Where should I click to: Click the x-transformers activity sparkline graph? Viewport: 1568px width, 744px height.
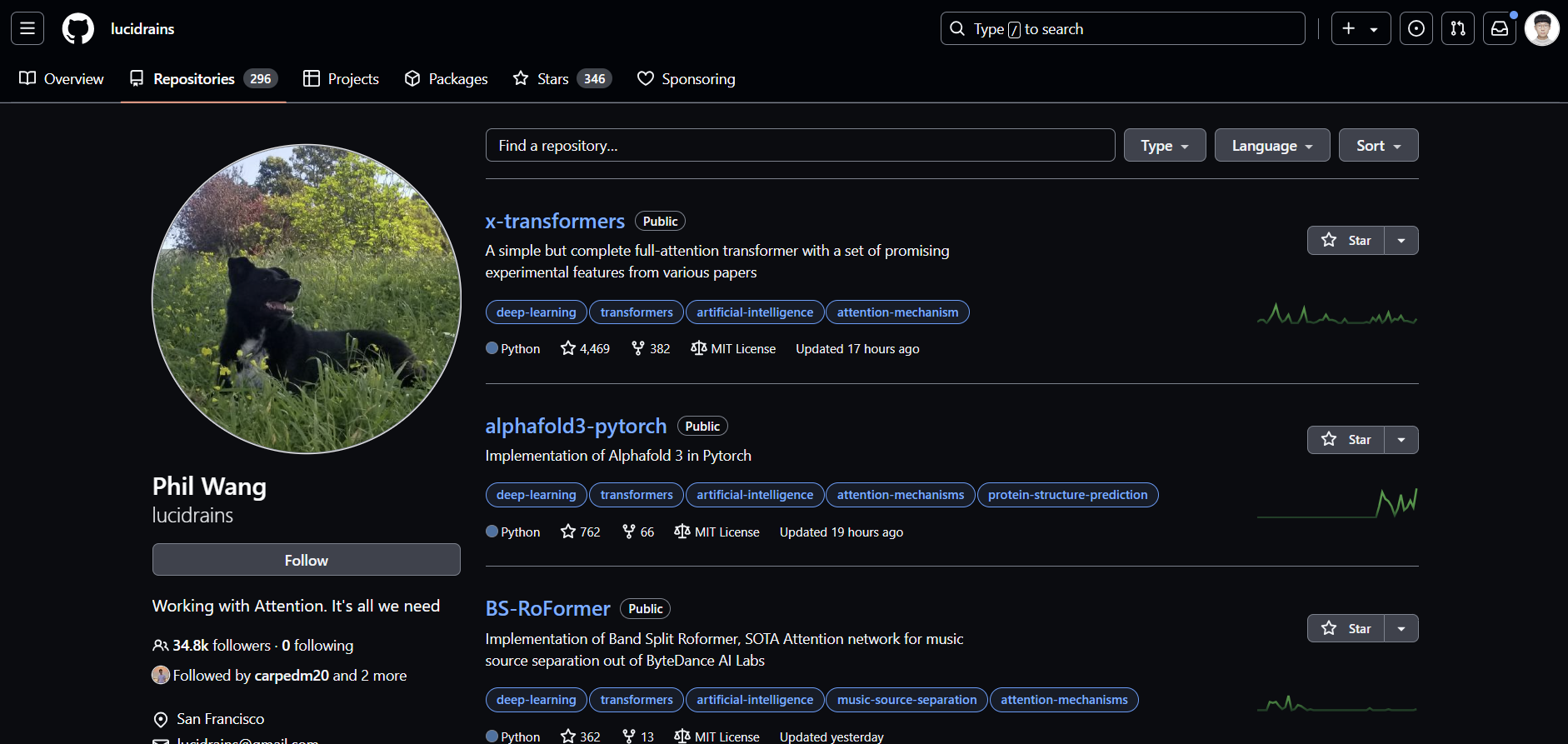(x=1337, y=314)
